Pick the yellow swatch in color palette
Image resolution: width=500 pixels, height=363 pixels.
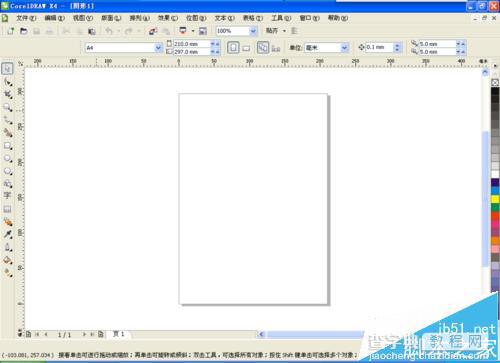[x=495, y=199]
